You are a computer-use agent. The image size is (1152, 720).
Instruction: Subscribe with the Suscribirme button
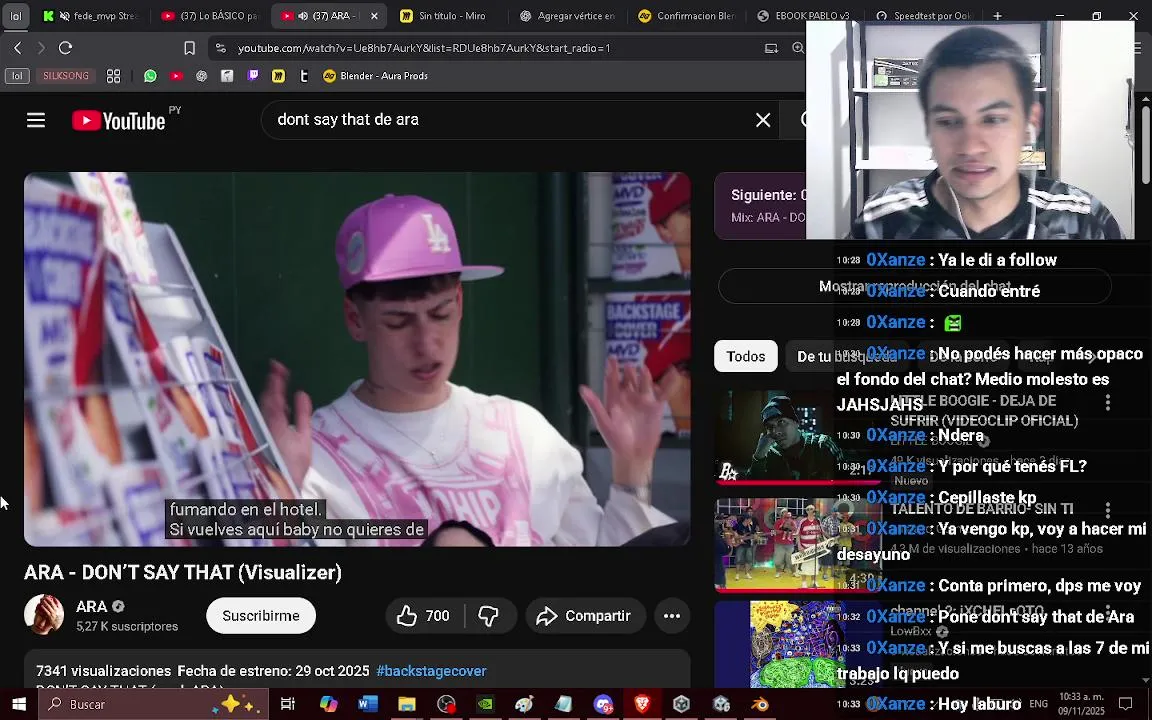pos(261,616)
